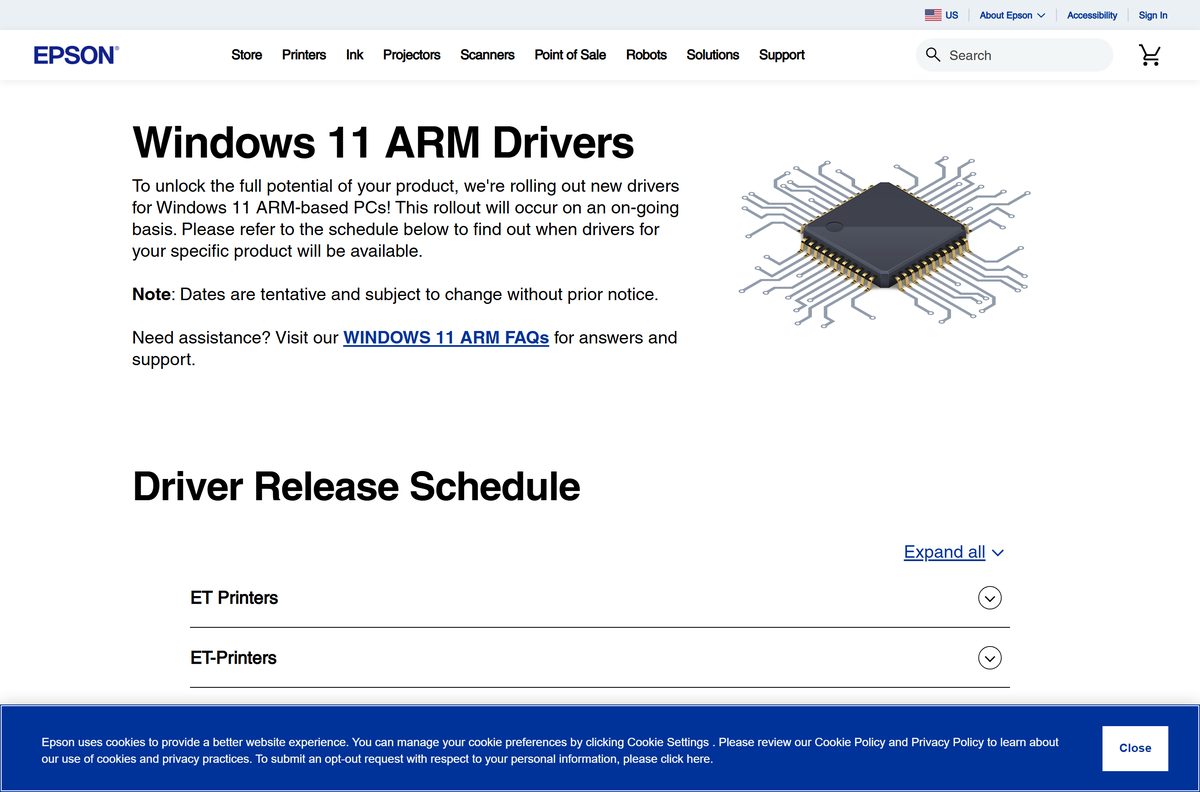Screen dimensions: 1200x792
Task: Close the cookie notice banner
Action: coord(1135,748)
